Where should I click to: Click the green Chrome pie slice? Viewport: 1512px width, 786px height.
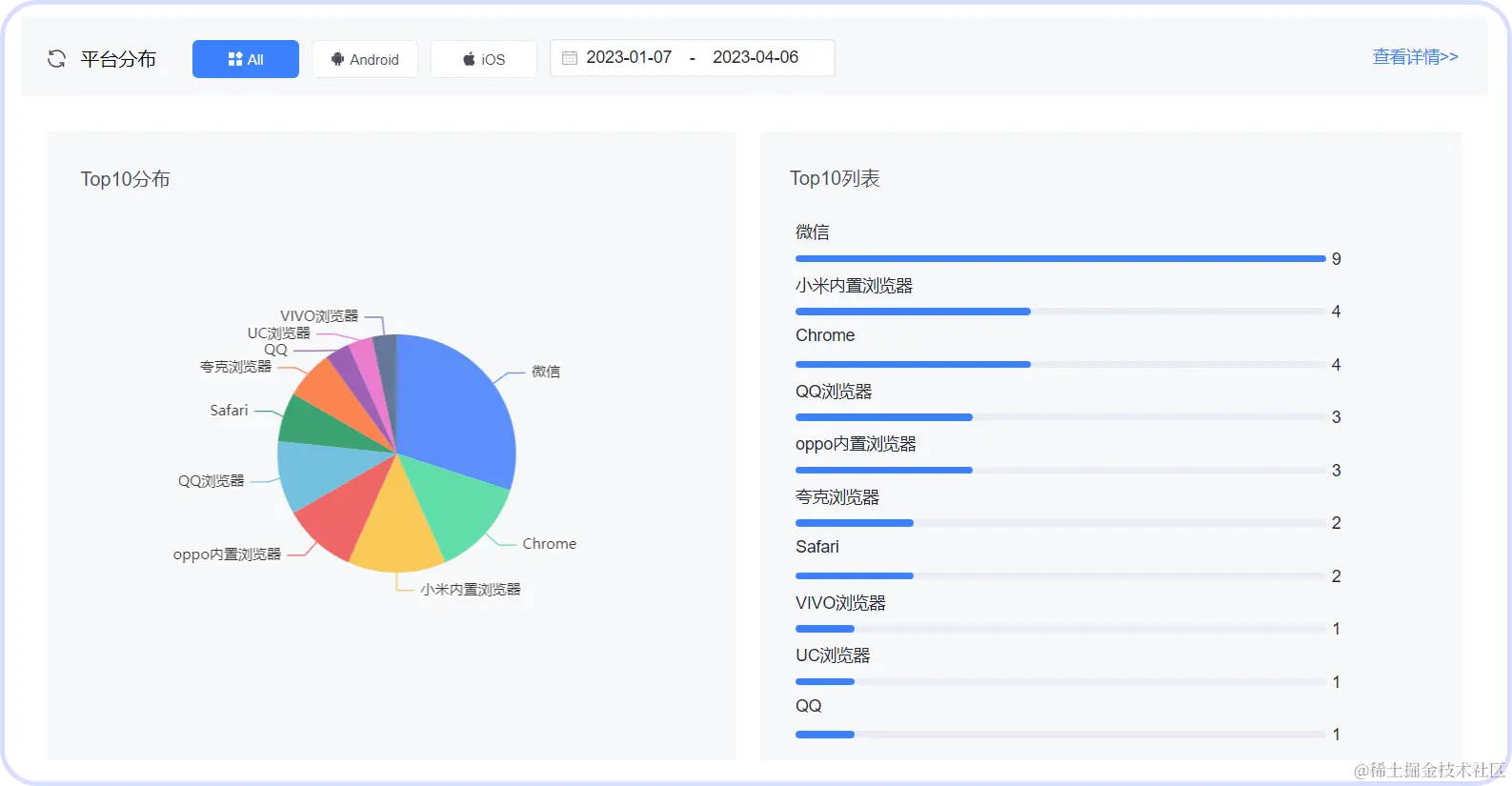pyautogui.click(x=457, y=510)
